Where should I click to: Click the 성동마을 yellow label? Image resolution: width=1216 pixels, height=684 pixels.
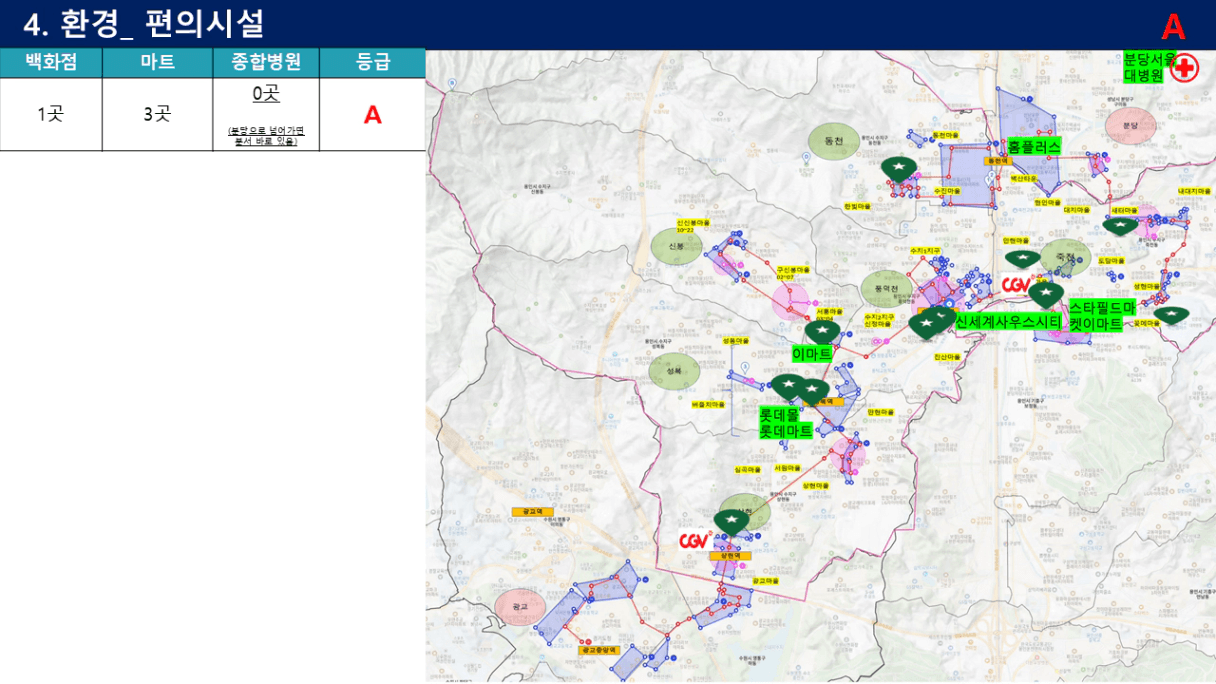pyautogui.click(x=735, y=341)
